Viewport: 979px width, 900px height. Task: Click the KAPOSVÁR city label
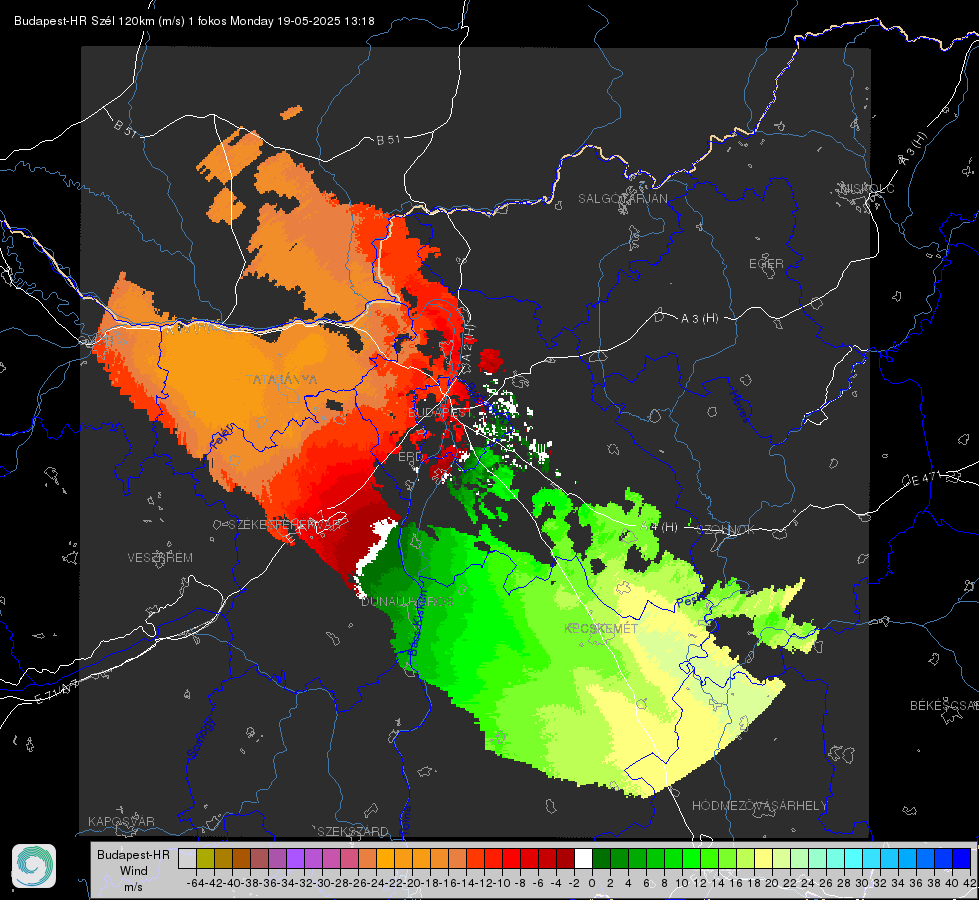121,821
